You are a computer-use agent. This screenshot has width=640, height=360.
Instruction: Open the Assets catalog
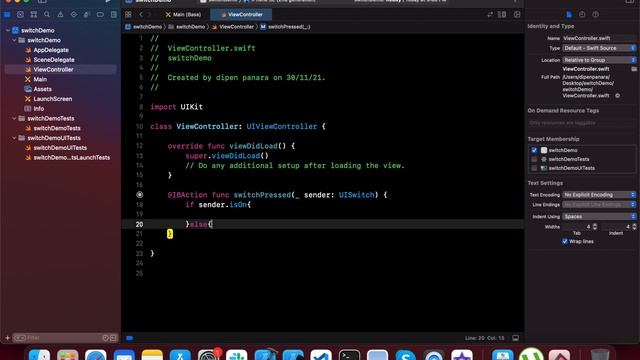(x=42, y=89)
